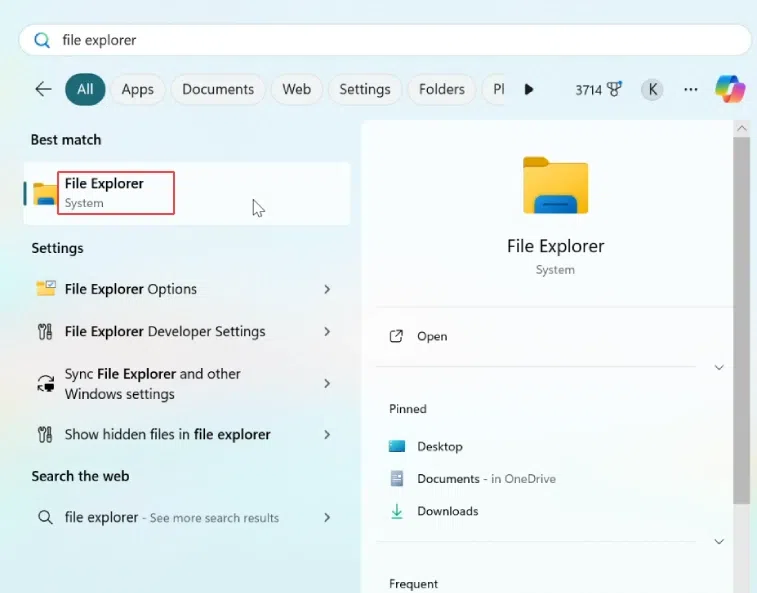The width and height of the screenshot is (757, 593).
Task: Click the File Explorer title in preview pane
Action: tap(555, 246)
